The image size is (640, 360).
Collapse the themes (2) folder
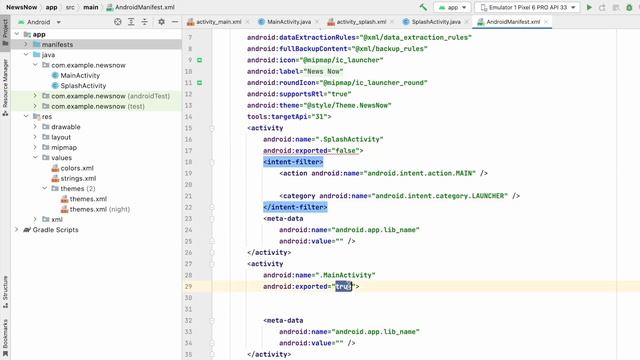click(x=44, y=189)
